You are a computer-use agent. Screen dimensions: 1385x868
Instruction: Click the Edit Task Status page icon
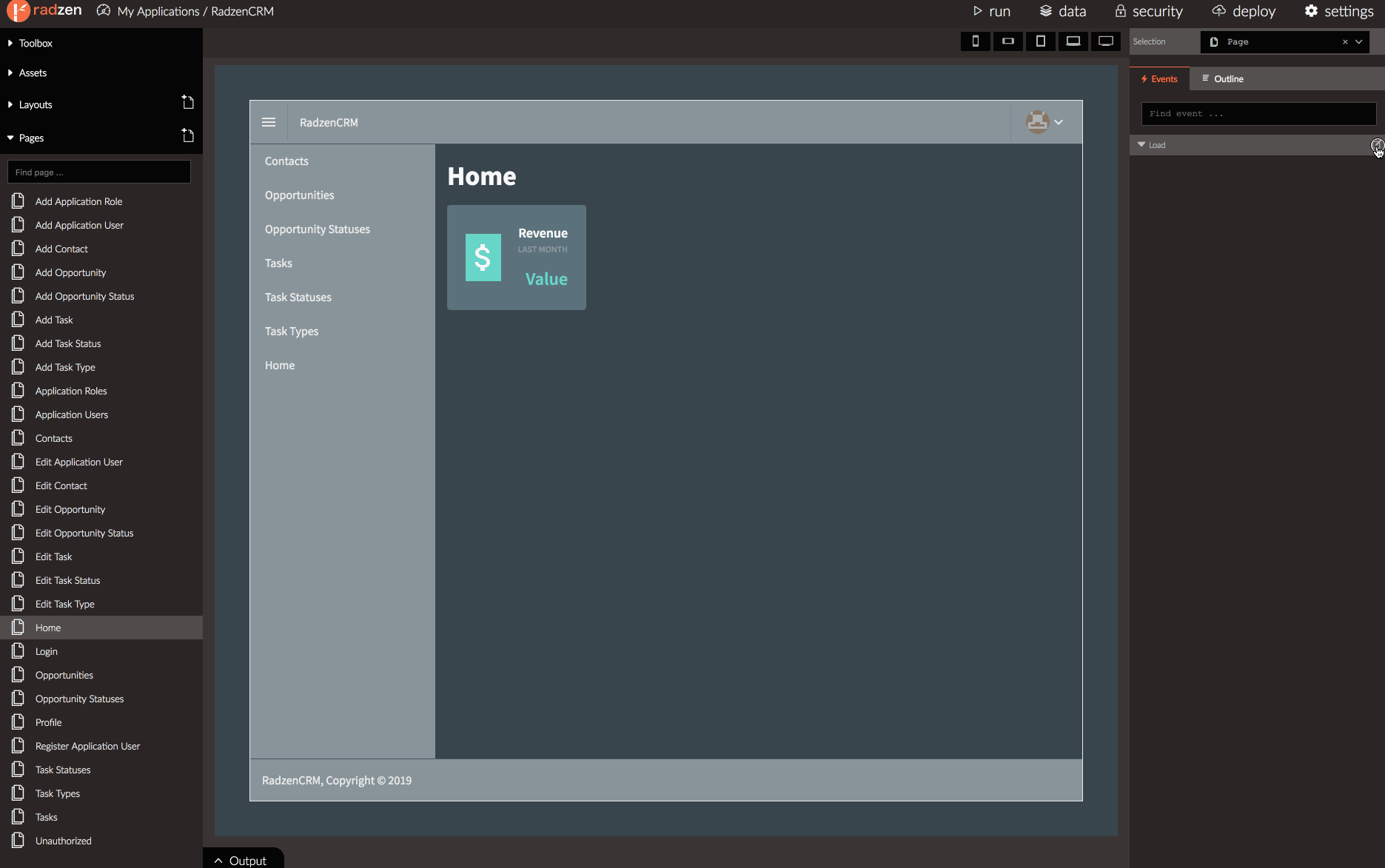[x=19, y=579]
